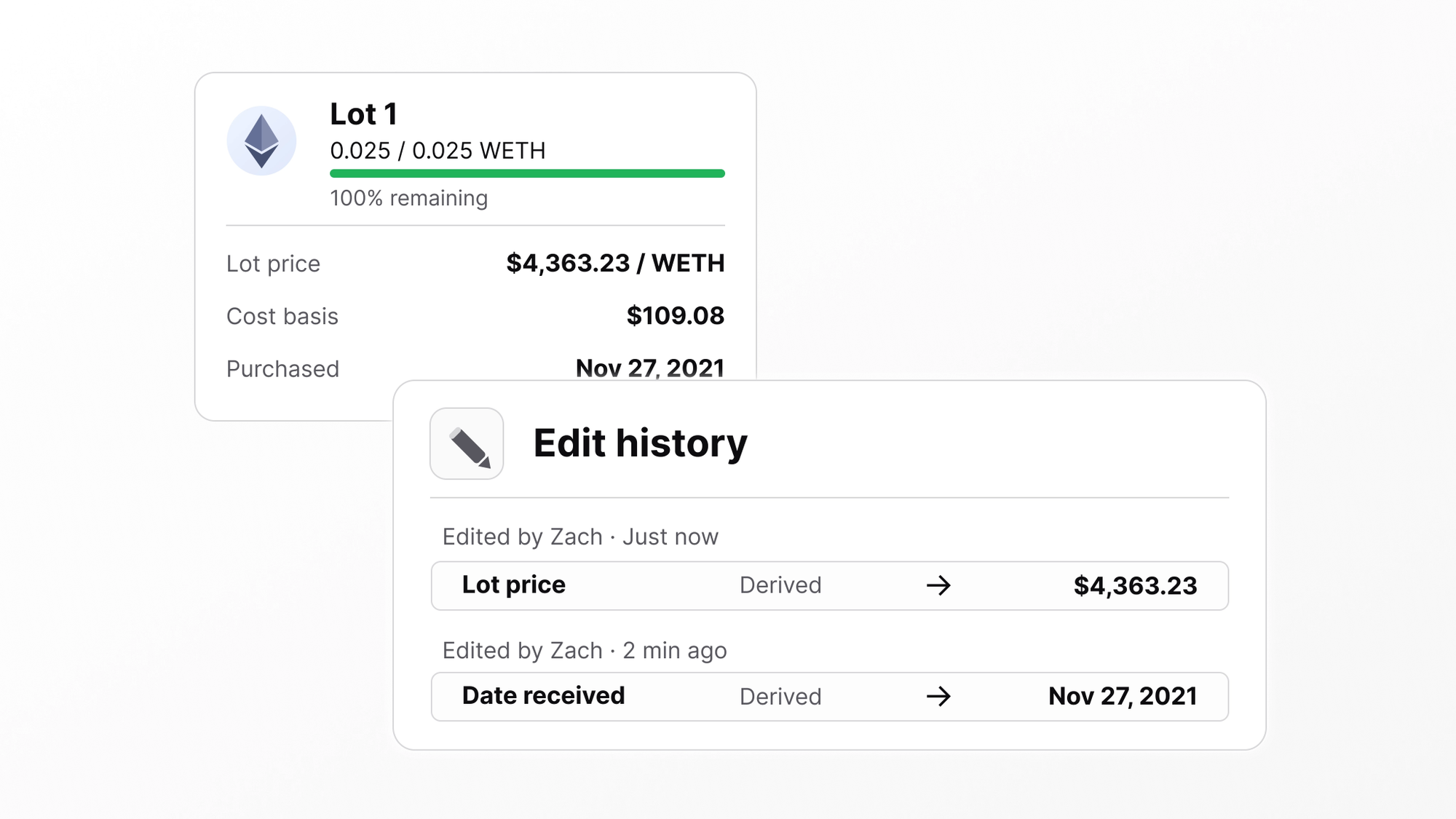
Task: Click the Edit history heading
Action: pyautogui.click(x=640, y=443)
